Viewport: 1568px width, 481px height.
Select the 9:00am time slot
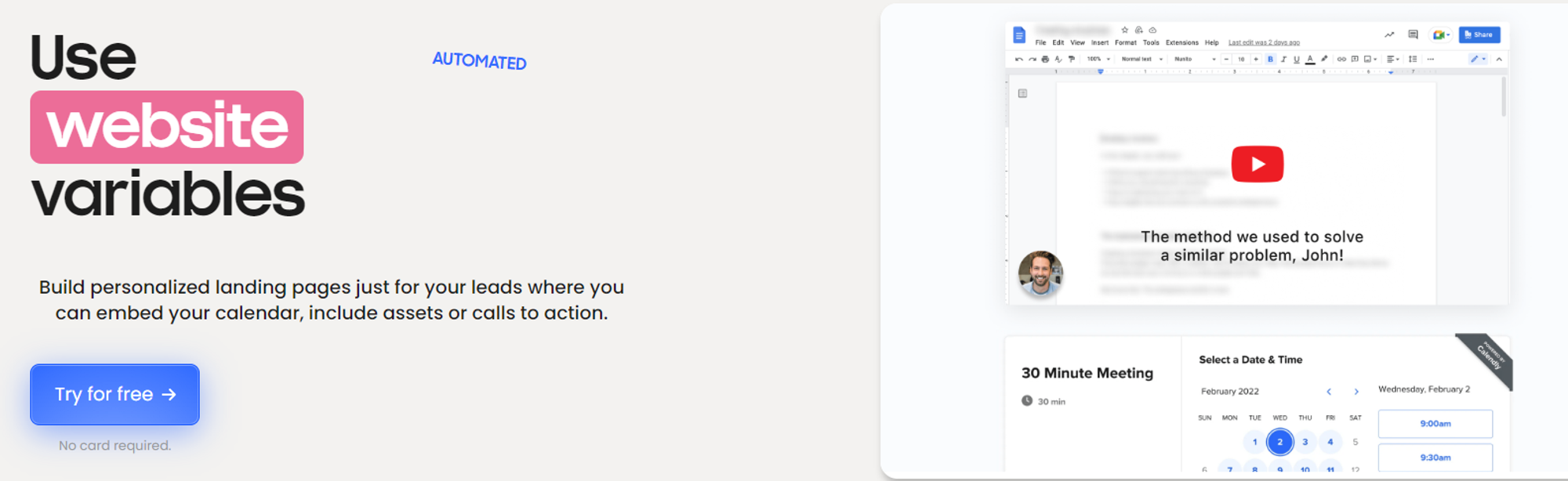1435,423
